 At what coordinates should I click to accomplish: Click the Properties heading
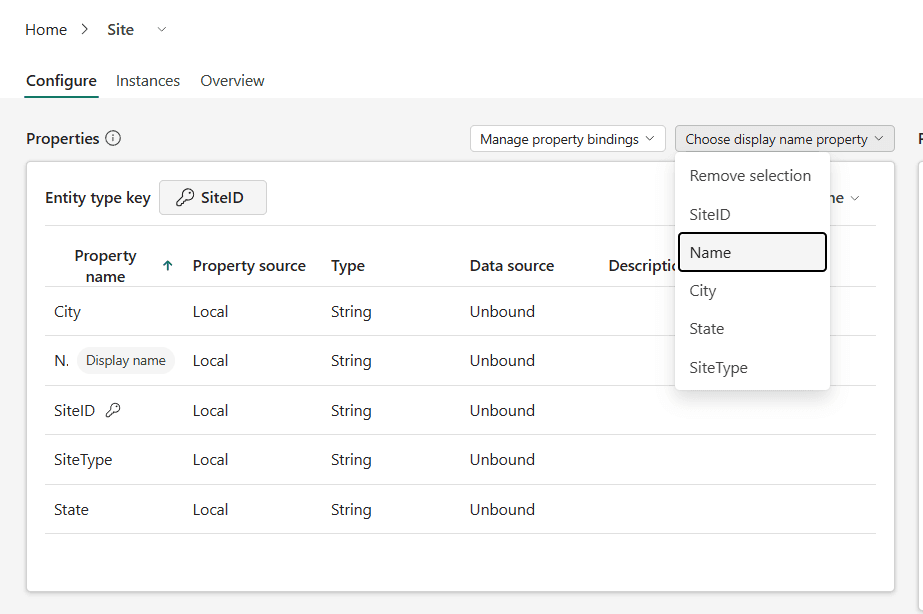tap(62, 138)
